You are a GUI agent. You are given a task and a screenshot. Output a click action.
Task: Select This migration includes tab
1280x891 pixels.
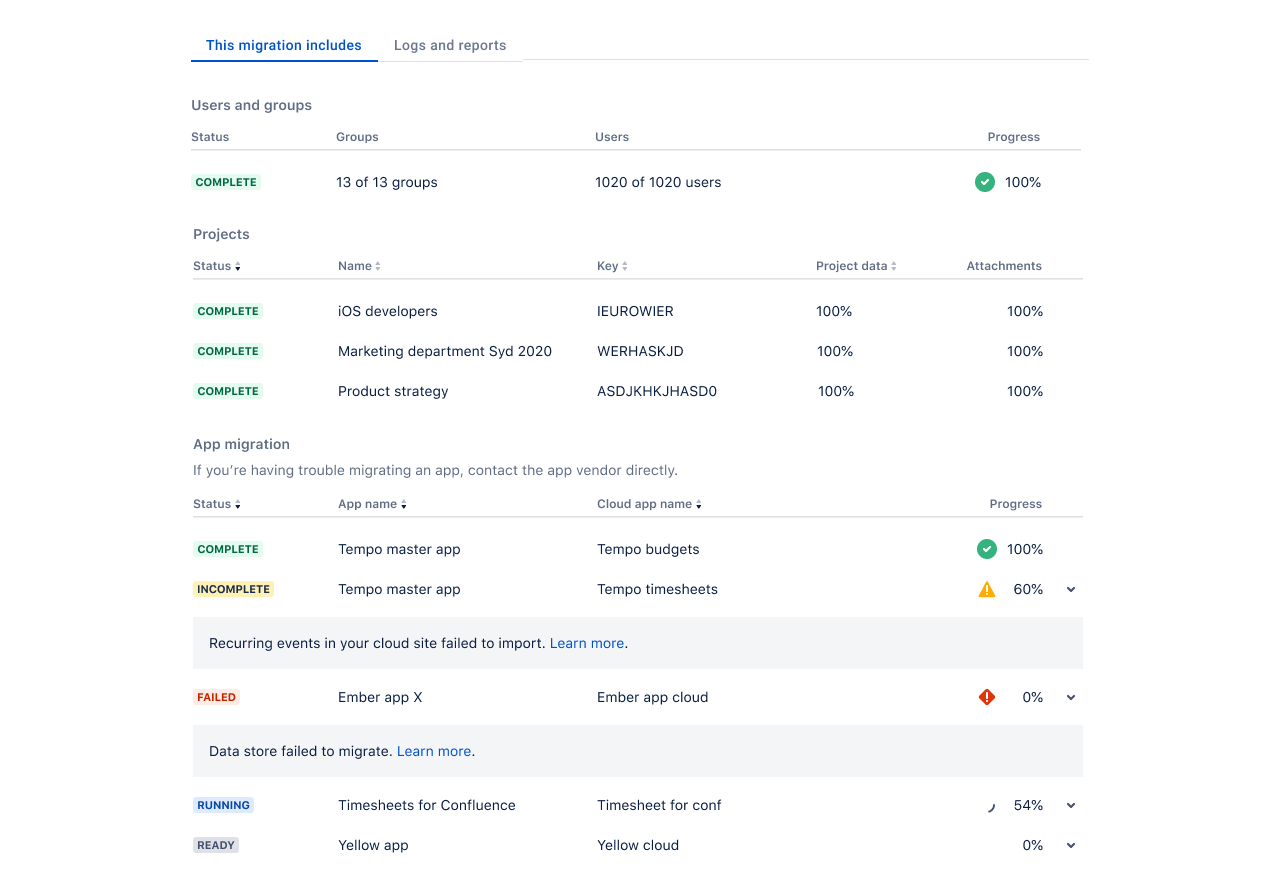click(284, 45)
